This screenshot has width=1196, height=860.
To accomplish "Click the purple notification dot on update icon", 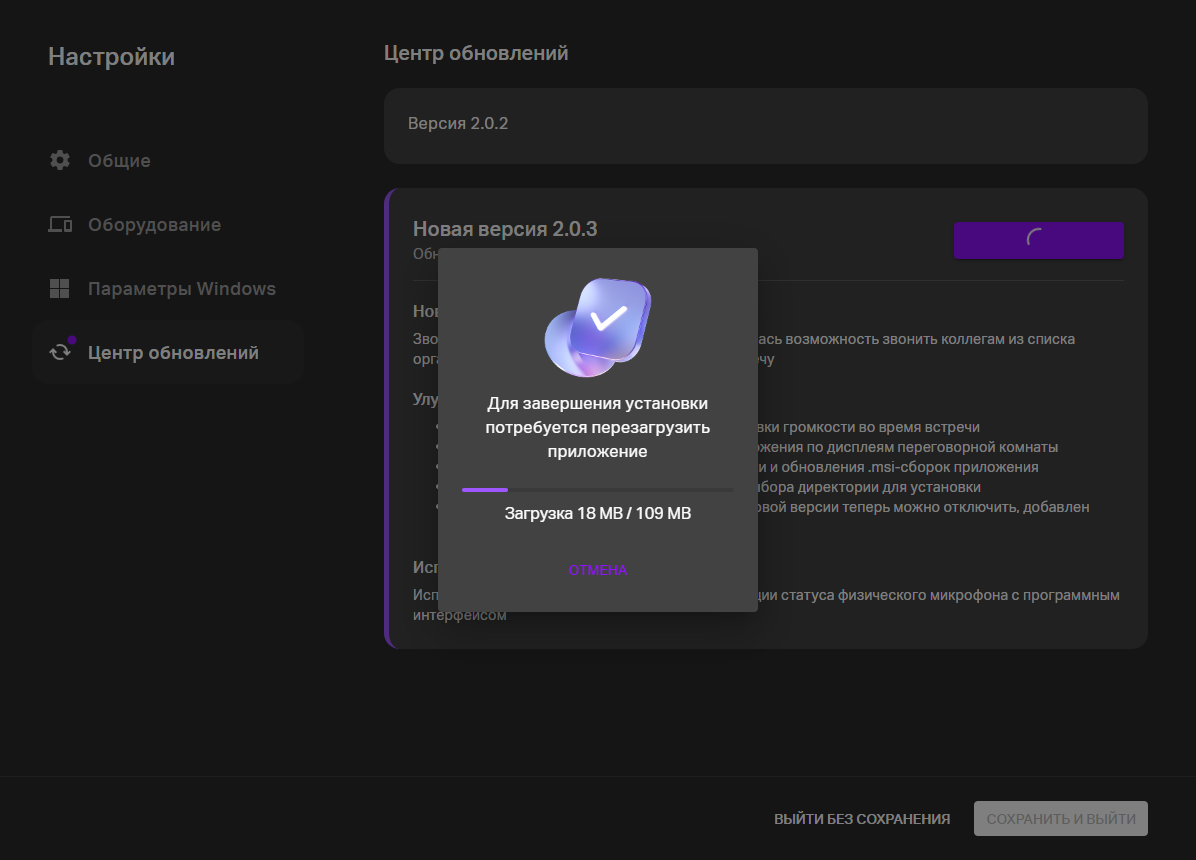I will tap(72, 341).
